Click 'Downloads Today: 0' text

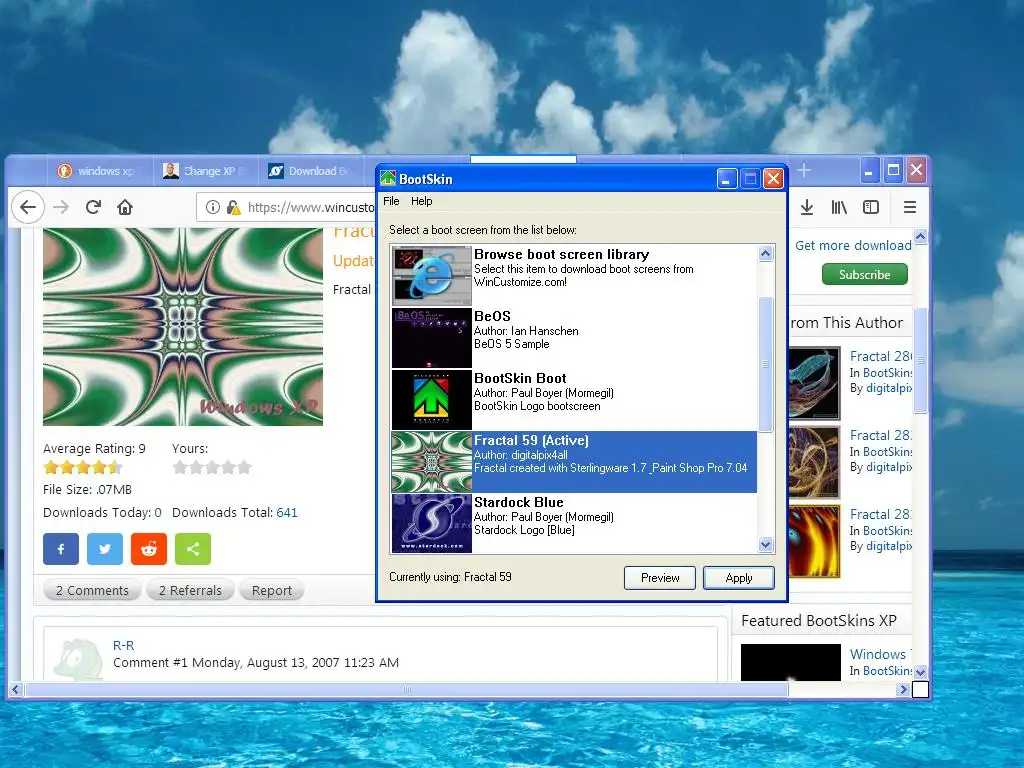pos(102,513)
